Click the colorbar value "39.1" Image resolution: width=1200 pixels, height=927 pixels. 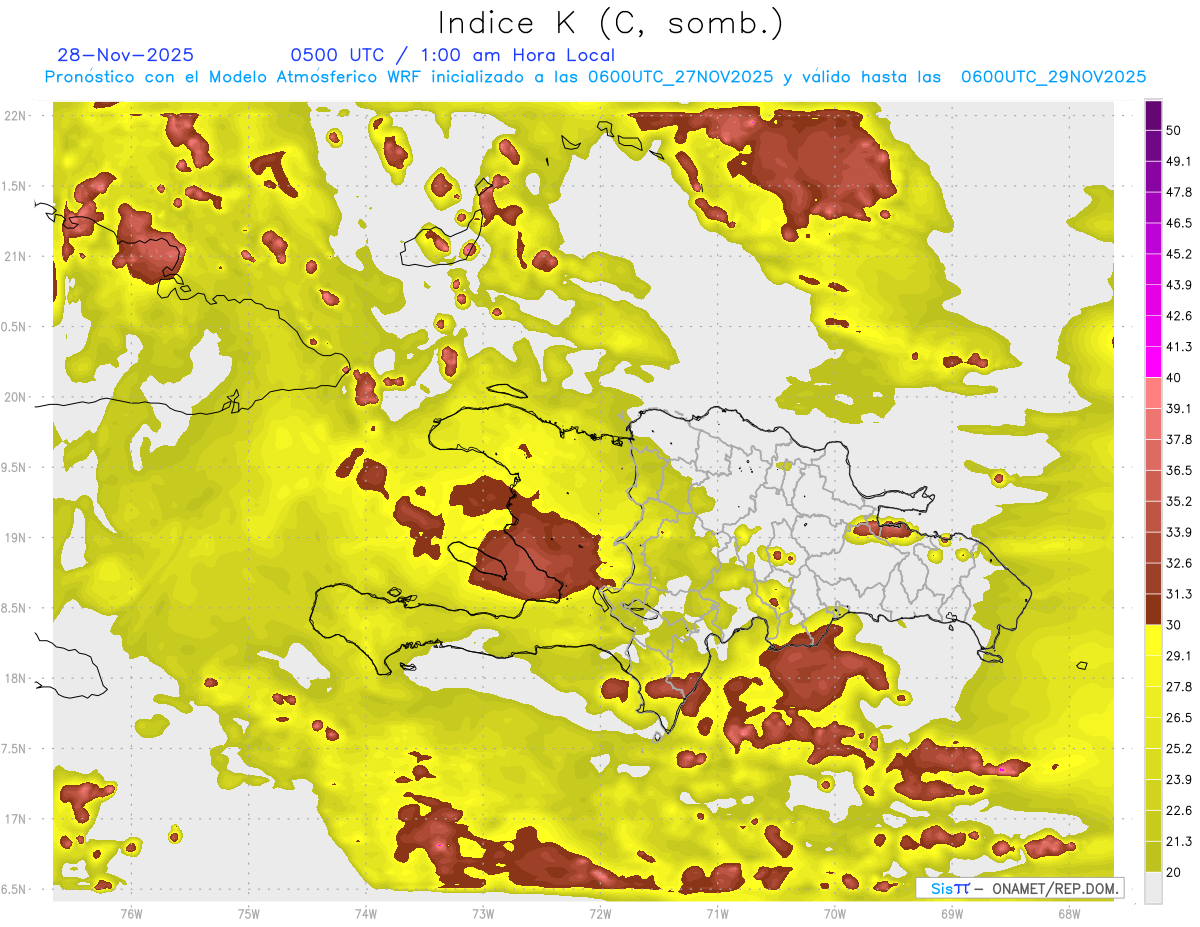click(1179, 408)
